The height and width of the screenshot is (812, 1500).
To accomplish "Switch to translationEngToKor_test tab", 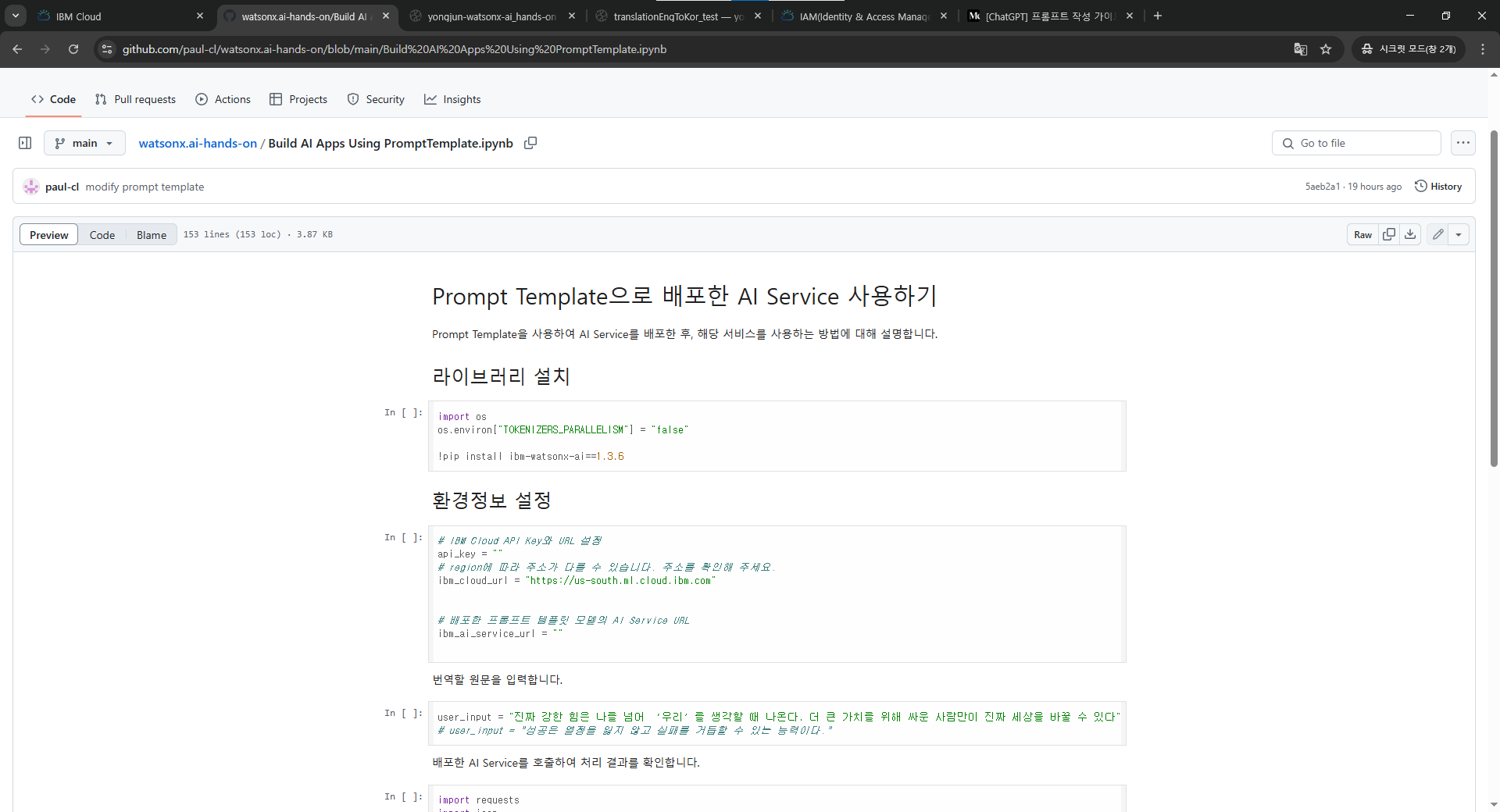I will (677, 16).
